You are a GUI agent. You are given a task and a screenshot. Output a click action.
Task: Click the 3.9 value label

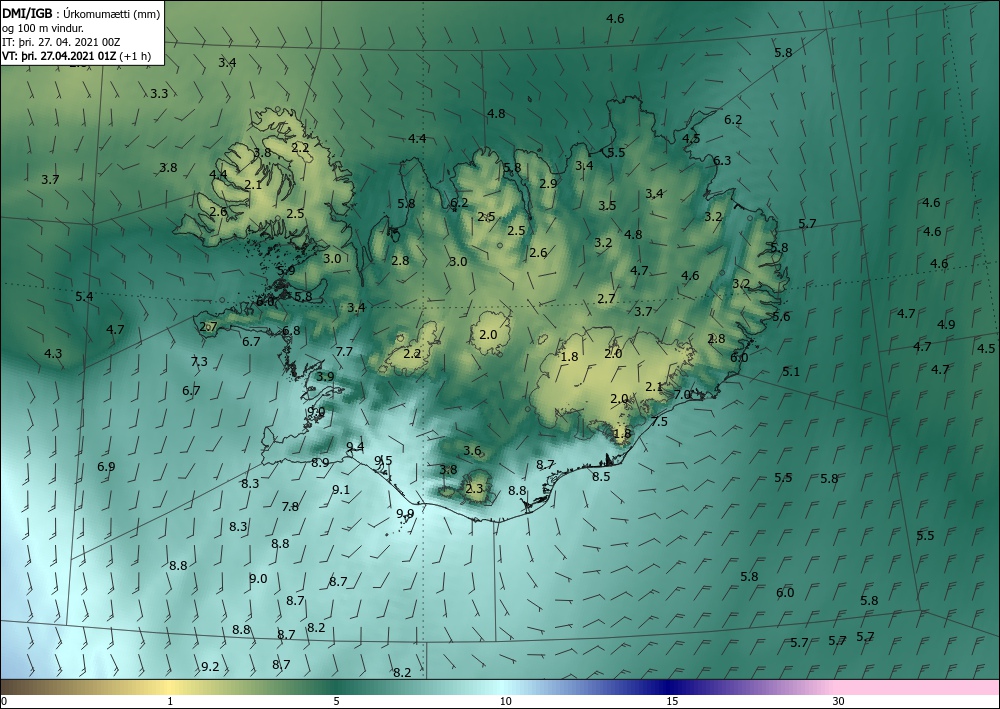pyautogui.click(x=325, y=377)
